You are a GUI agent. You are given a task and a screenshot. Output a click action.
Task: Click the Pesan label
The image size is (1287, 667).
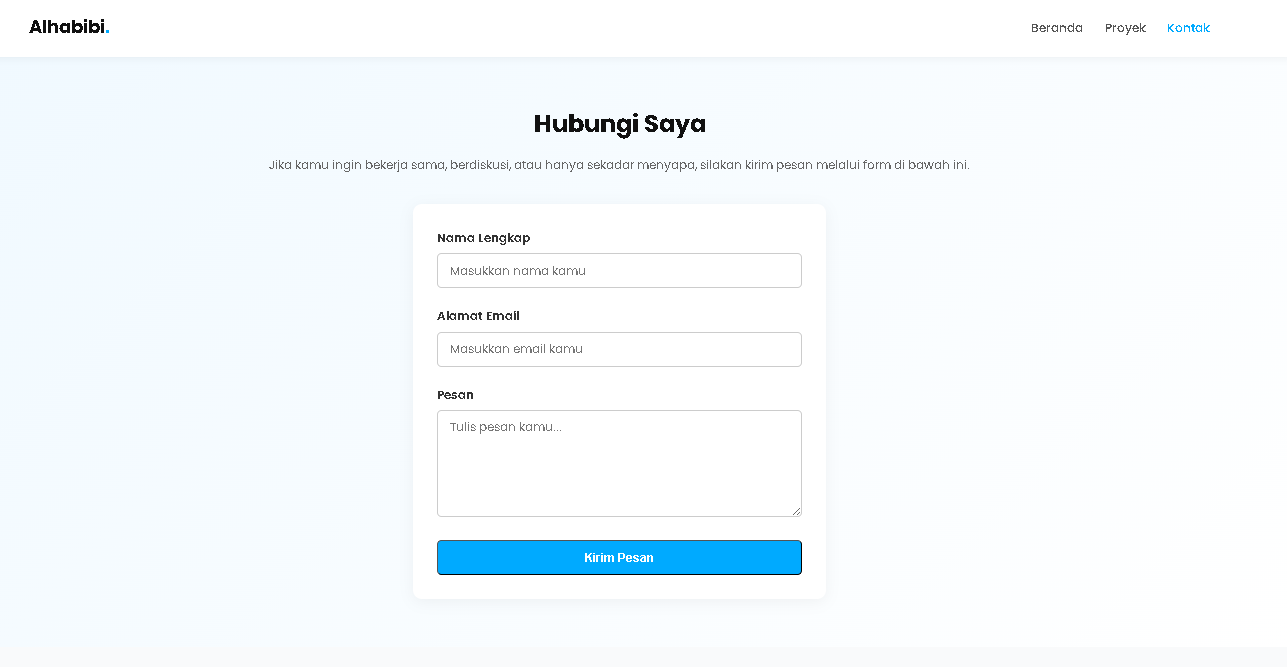tap(455, 395)
